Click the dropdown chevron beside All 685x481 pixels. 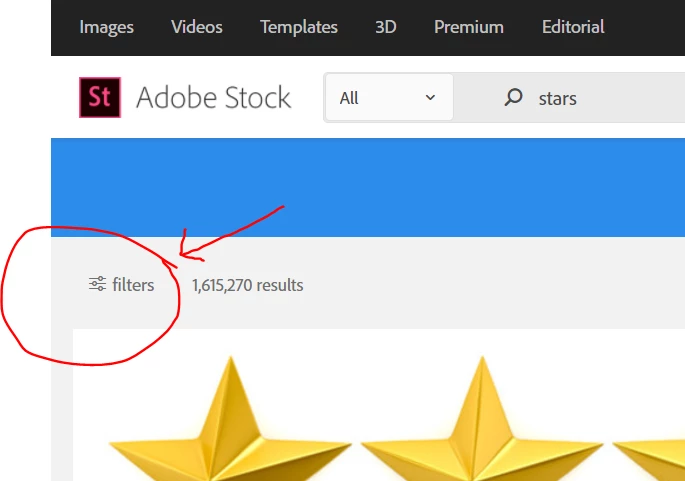430,97
